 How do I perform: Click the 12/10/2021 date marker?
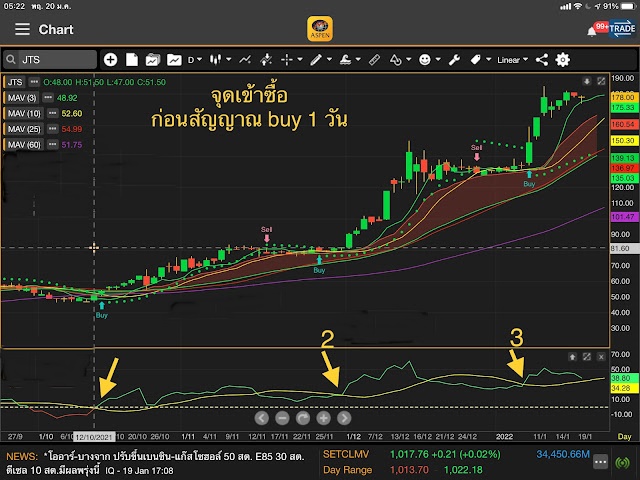point(94,437)
